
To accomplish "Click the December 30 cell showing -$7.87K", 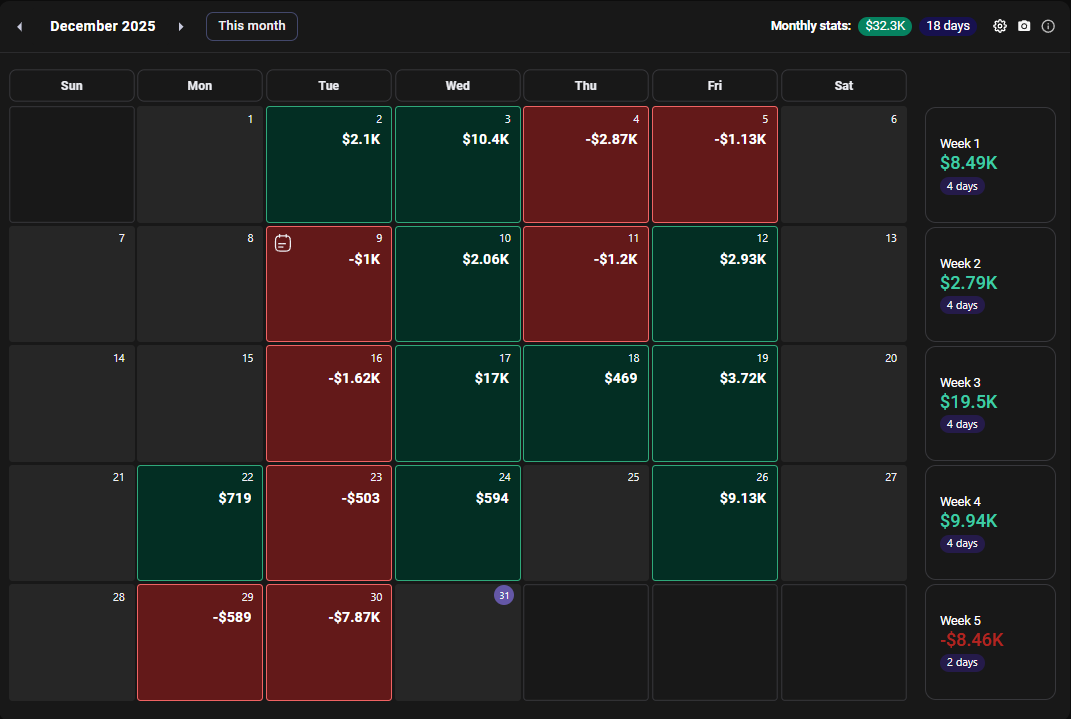I will click(328, 642).
